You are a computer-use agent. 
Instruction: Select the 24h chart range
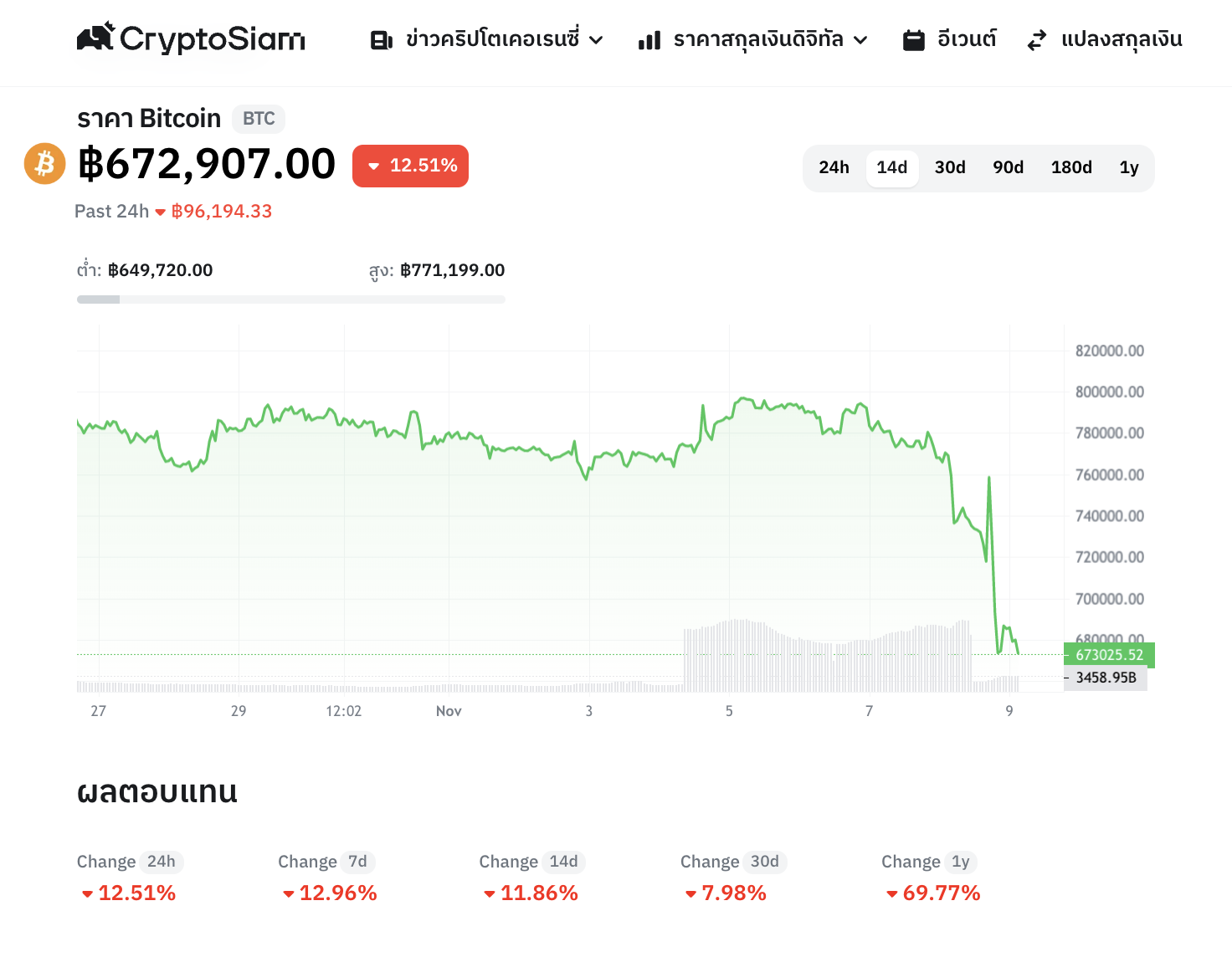point(834,168)
